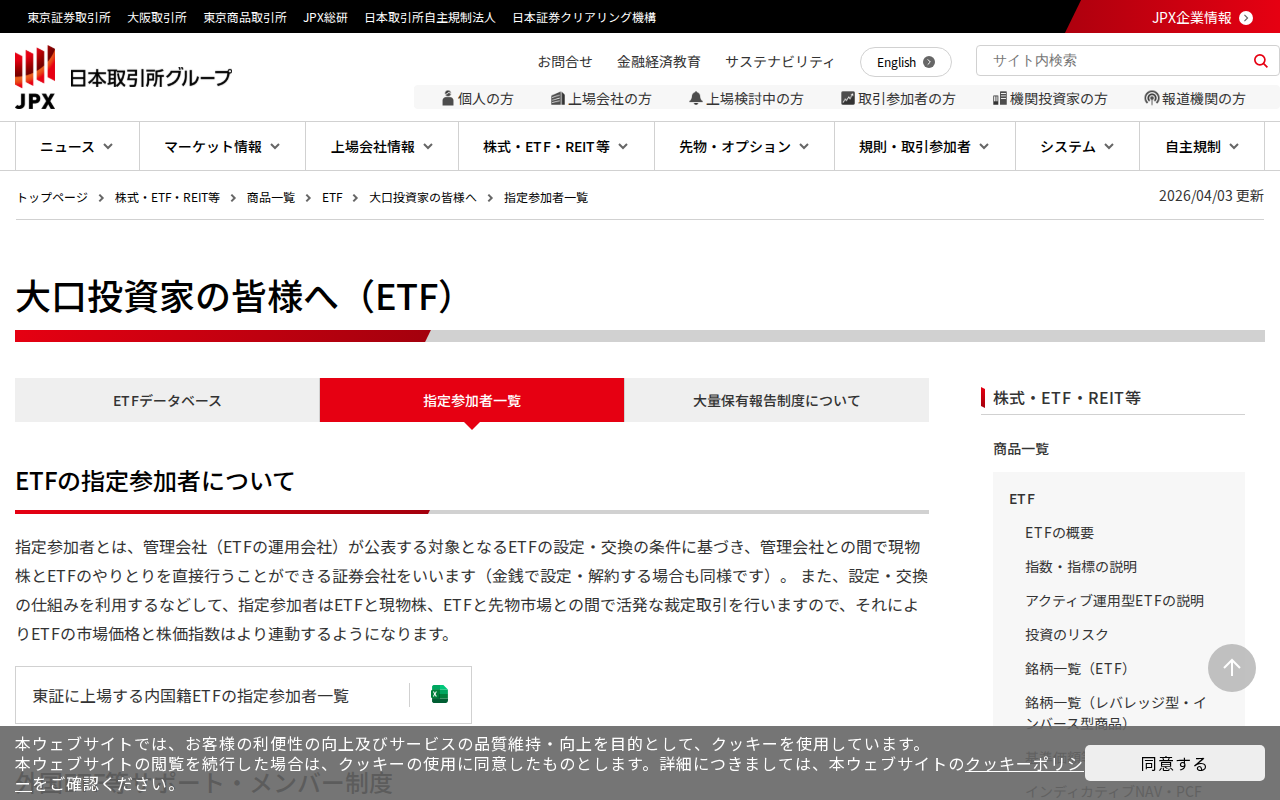
Task: Open 商品一覧 in the sidebar
Action: pos(1021,449)
